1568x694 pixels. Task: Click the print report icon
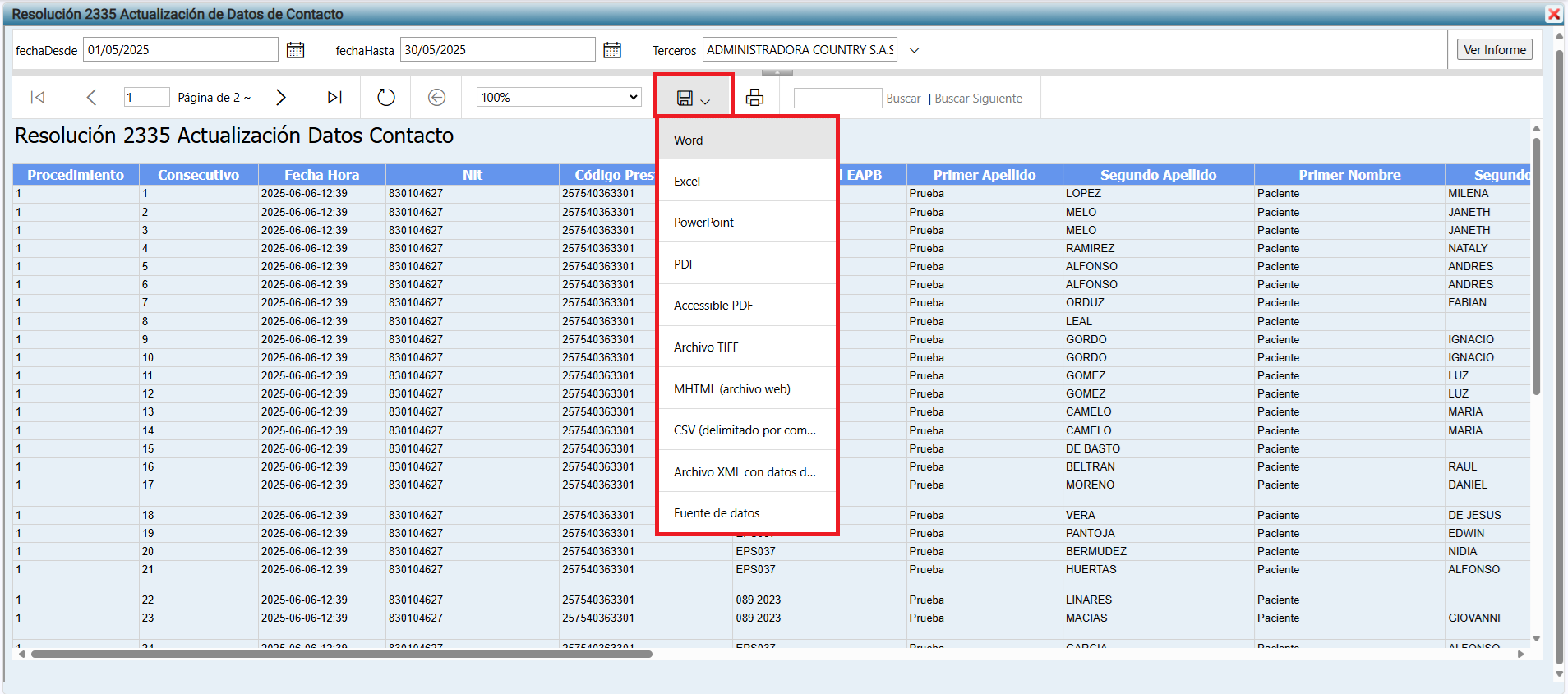coord(754,98)
